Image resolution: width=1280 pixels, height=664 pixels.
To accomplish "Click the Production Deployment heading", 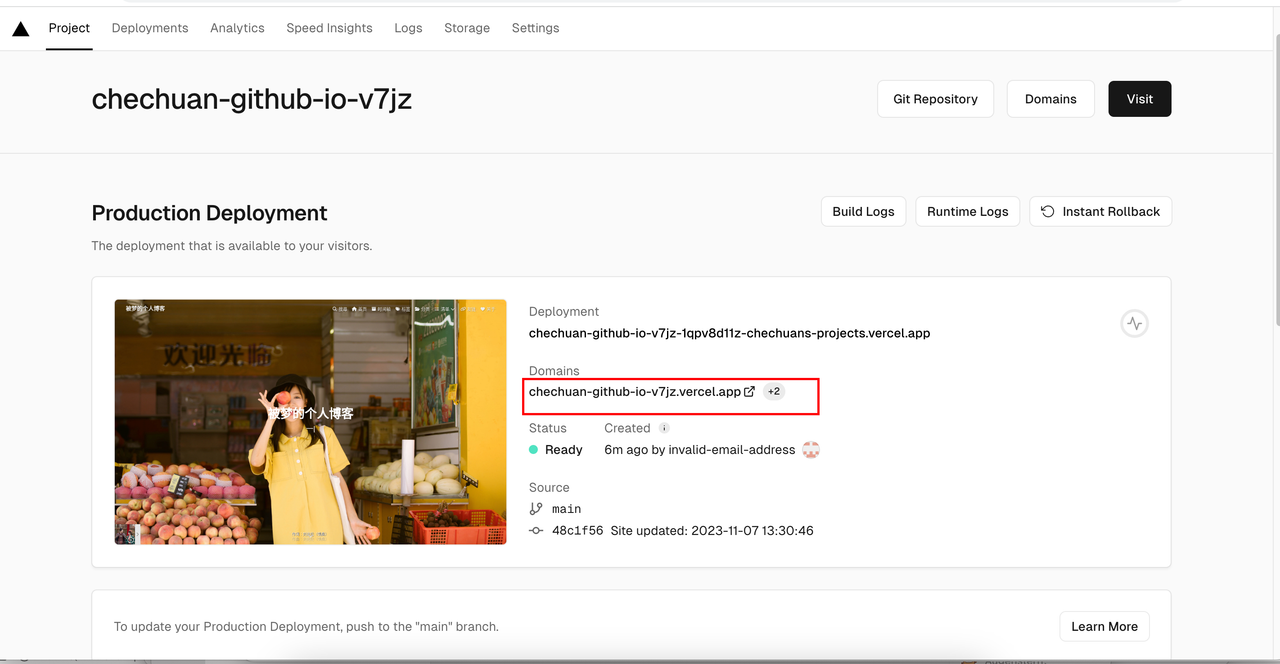I will [x=210, y=213].
